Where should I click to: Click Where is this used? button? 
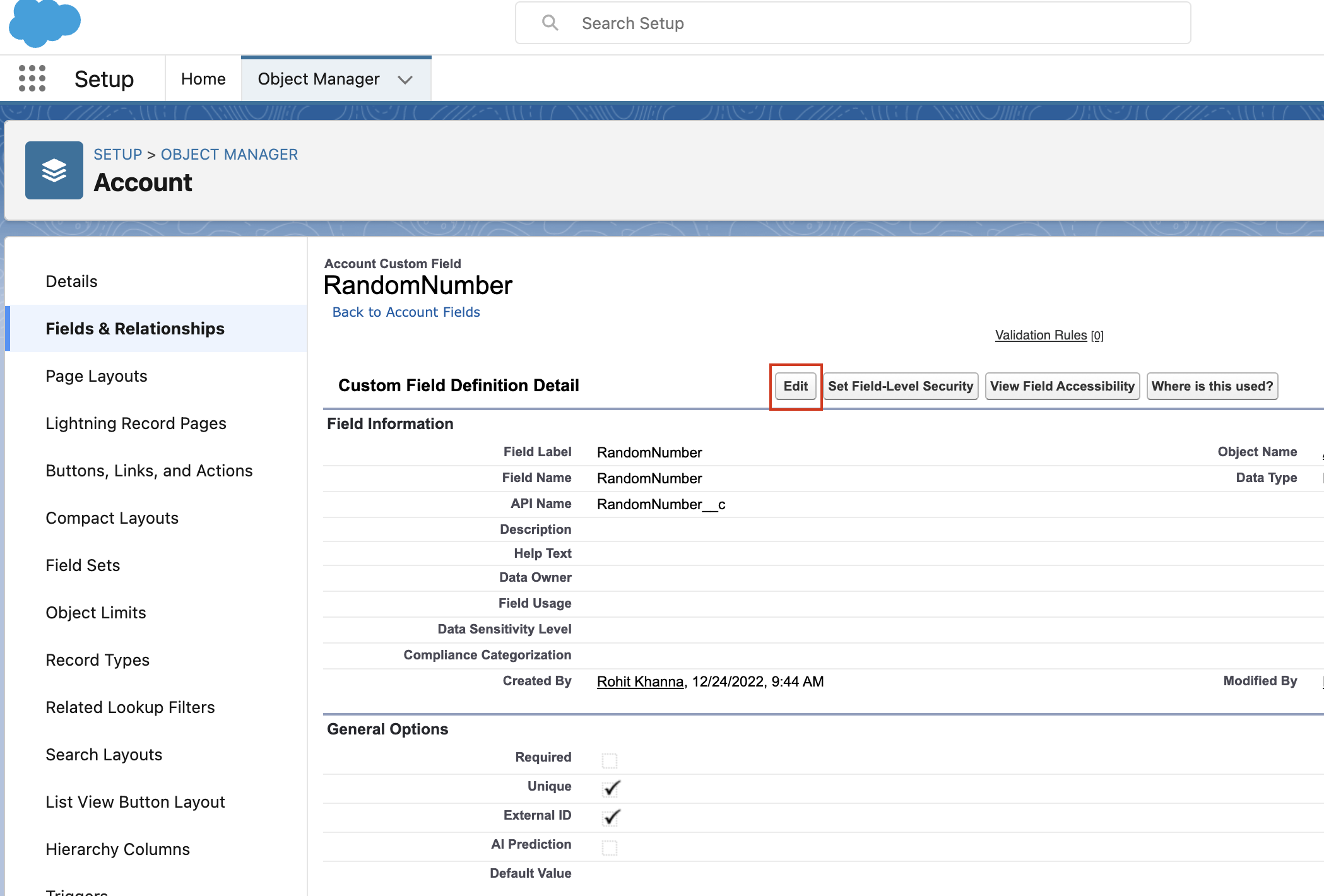click(1212, 386)
